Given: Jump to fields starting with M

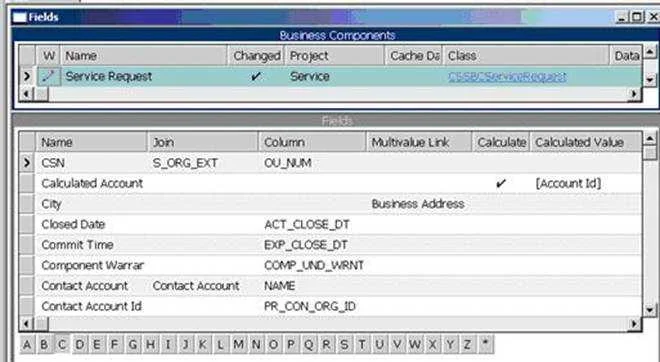Looking at the screenshot, I should (x=238, y=345).
